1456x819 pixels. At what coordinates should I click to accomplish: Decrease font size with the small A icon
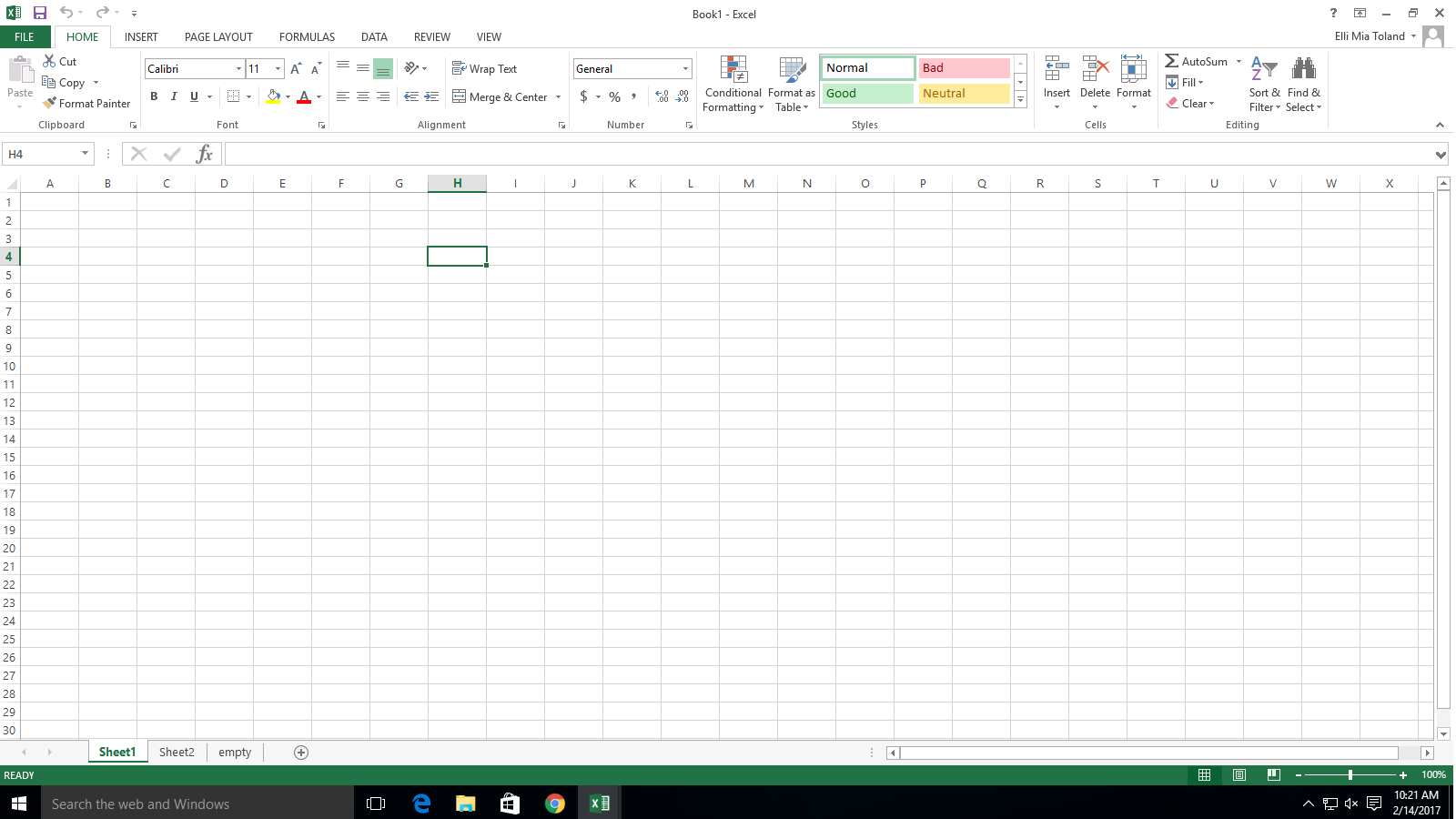(x=316, y=69)
